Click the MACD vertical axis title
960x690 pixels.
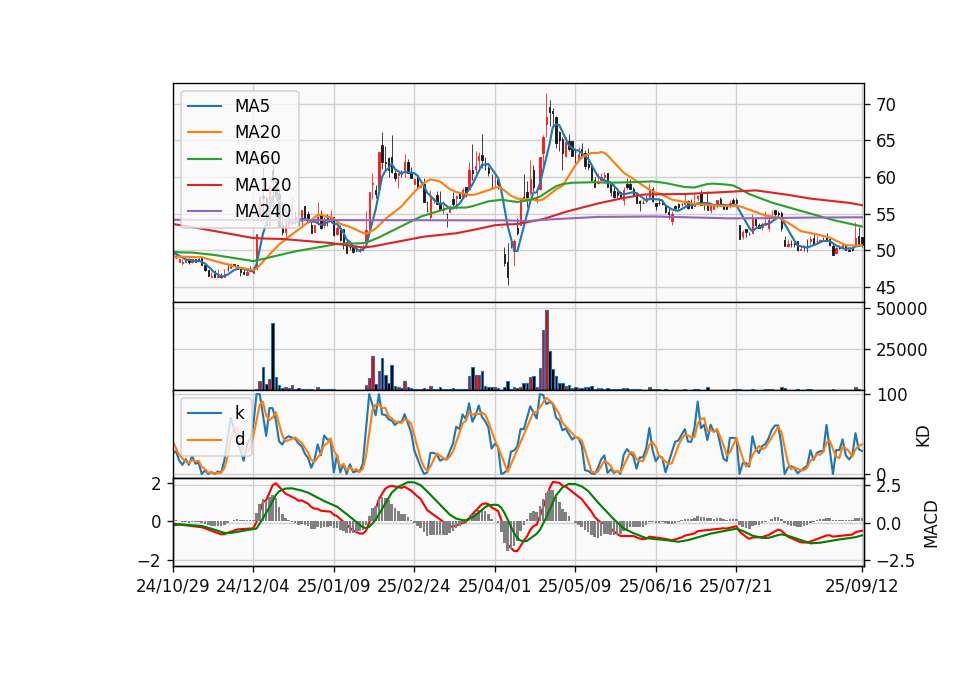coord(931,524)
